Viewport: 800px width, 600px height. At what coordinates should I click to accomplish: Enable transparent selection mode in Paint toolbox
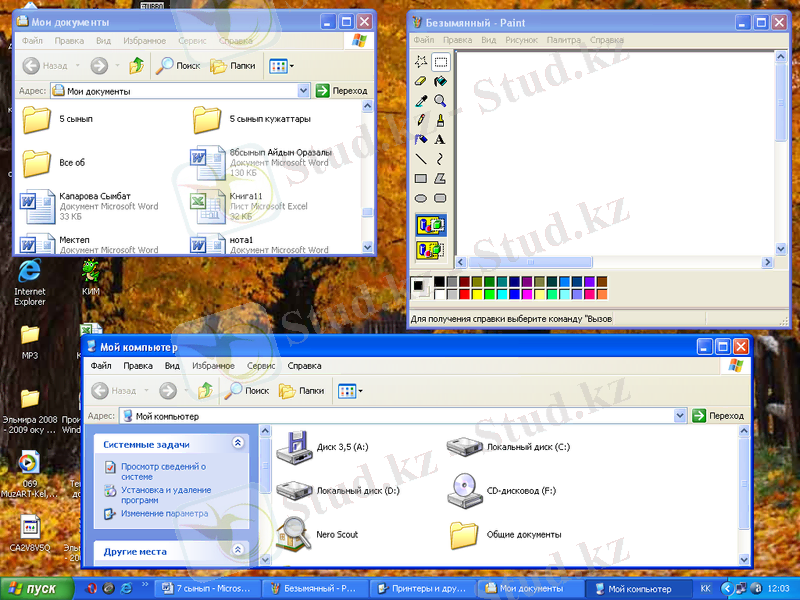431,249
